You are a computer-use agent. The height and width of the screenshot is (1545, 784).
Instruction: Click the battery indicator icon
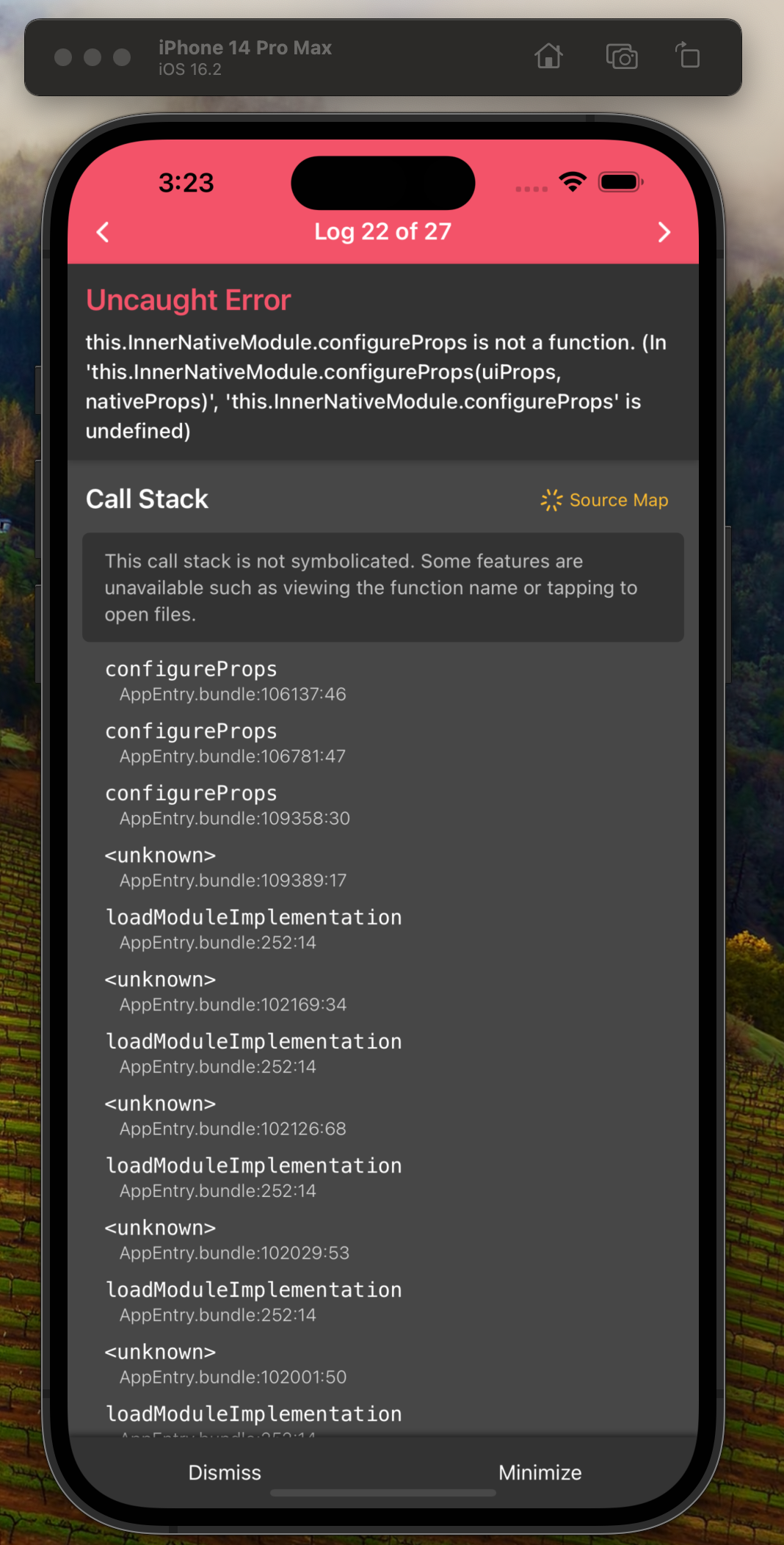[x=620, y=181]
